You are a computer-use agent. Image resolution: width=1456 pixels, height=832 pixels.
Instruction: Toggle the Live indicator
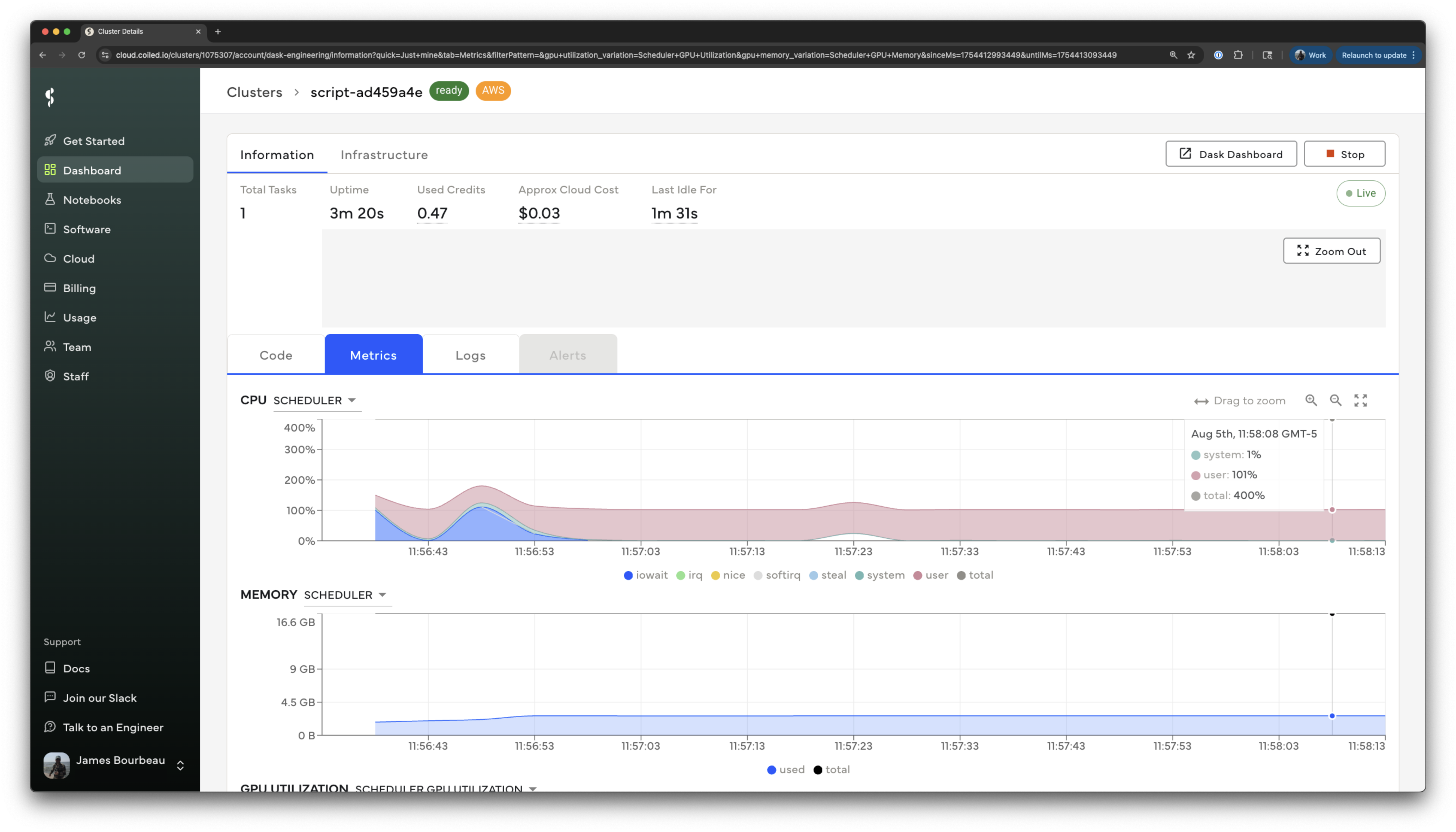(1361, 193)
